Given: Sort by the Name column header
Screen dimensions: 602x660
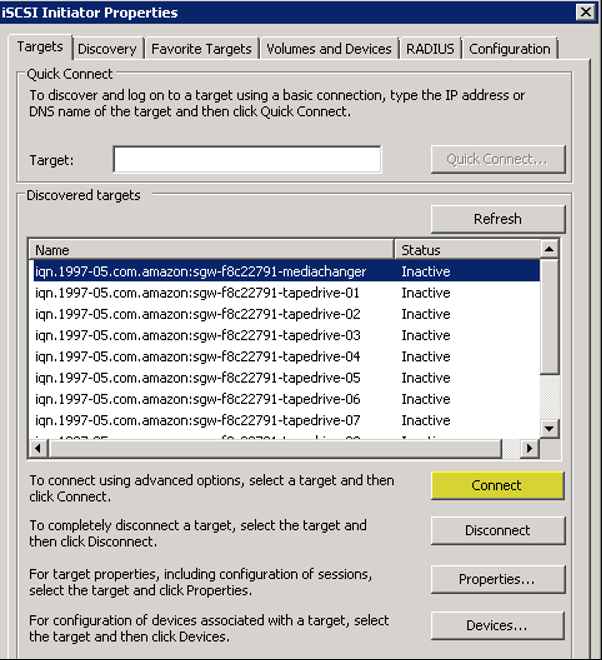Looking at the screenshot, I should click(x=212, y=250).
